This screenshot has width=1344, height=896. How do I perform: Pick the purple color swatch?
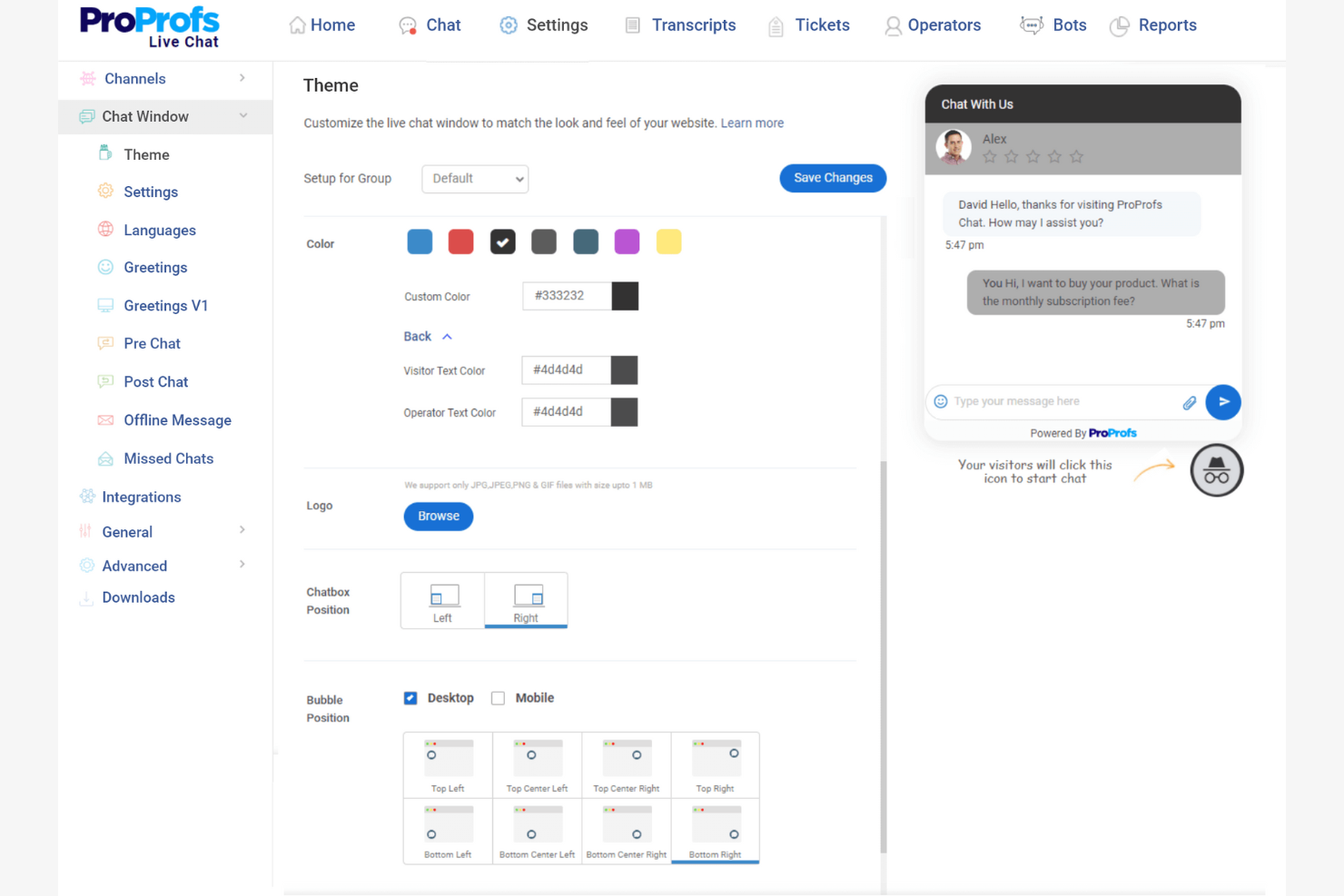[x=627, y=241]
